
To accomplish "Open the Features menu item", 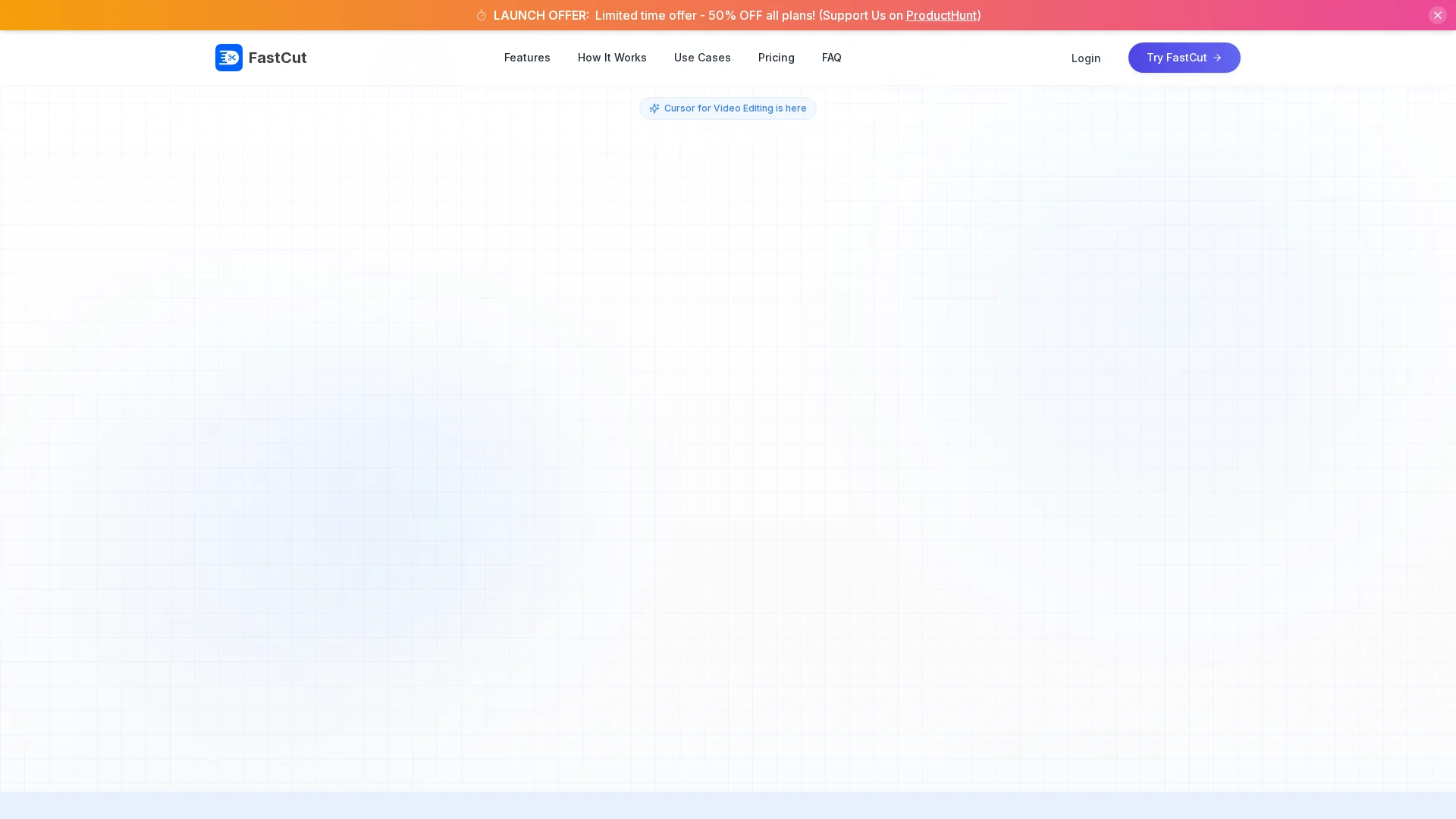I will click(527, 58).
